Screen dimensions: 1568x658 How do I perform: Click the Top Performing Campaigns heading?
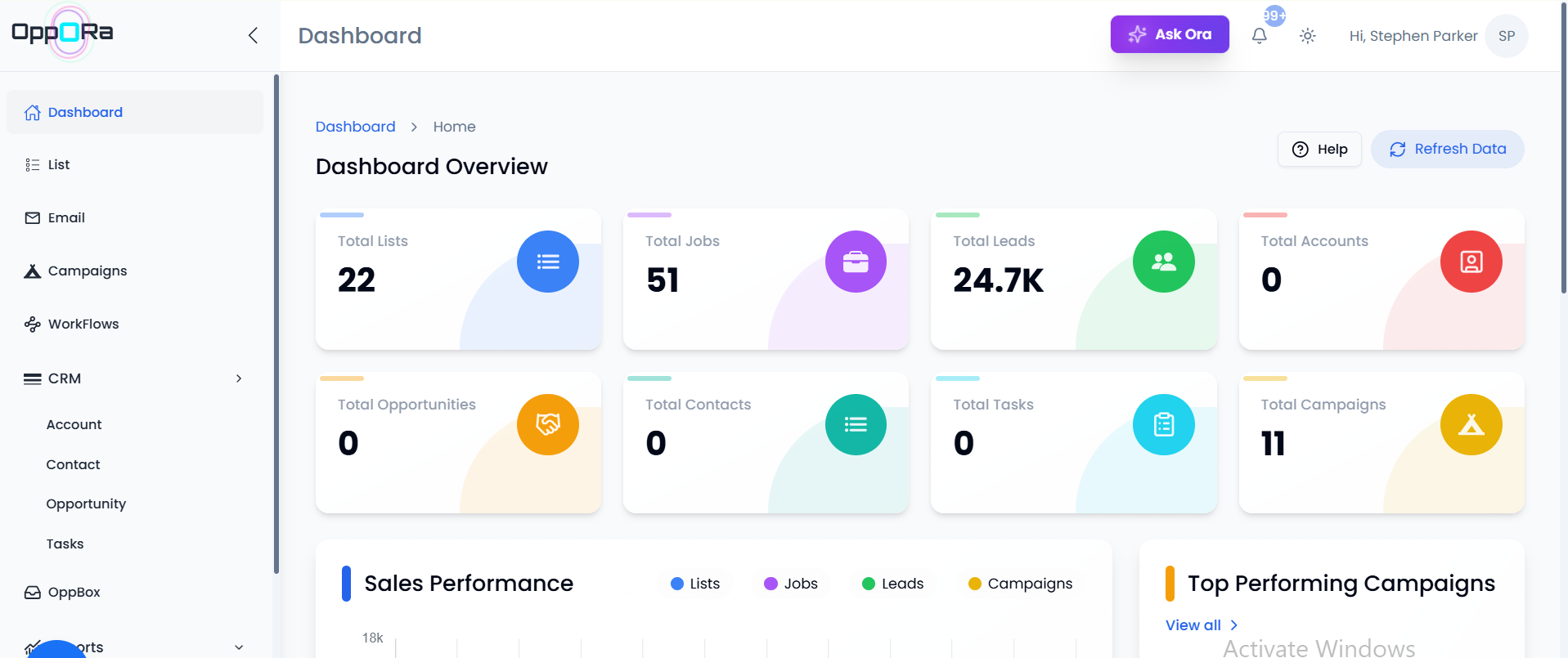[1341, 584]
